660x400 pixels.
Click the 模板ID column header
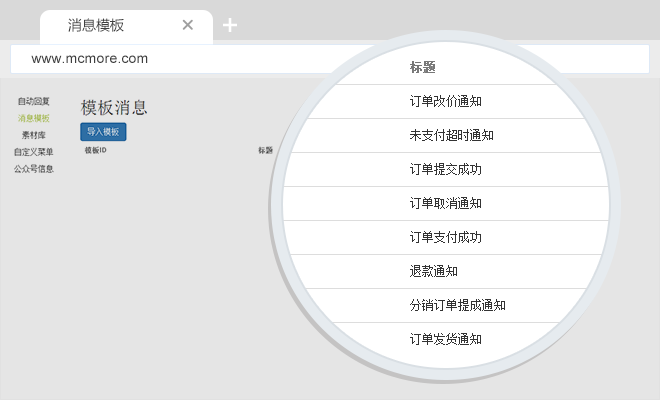coord(95,151)
